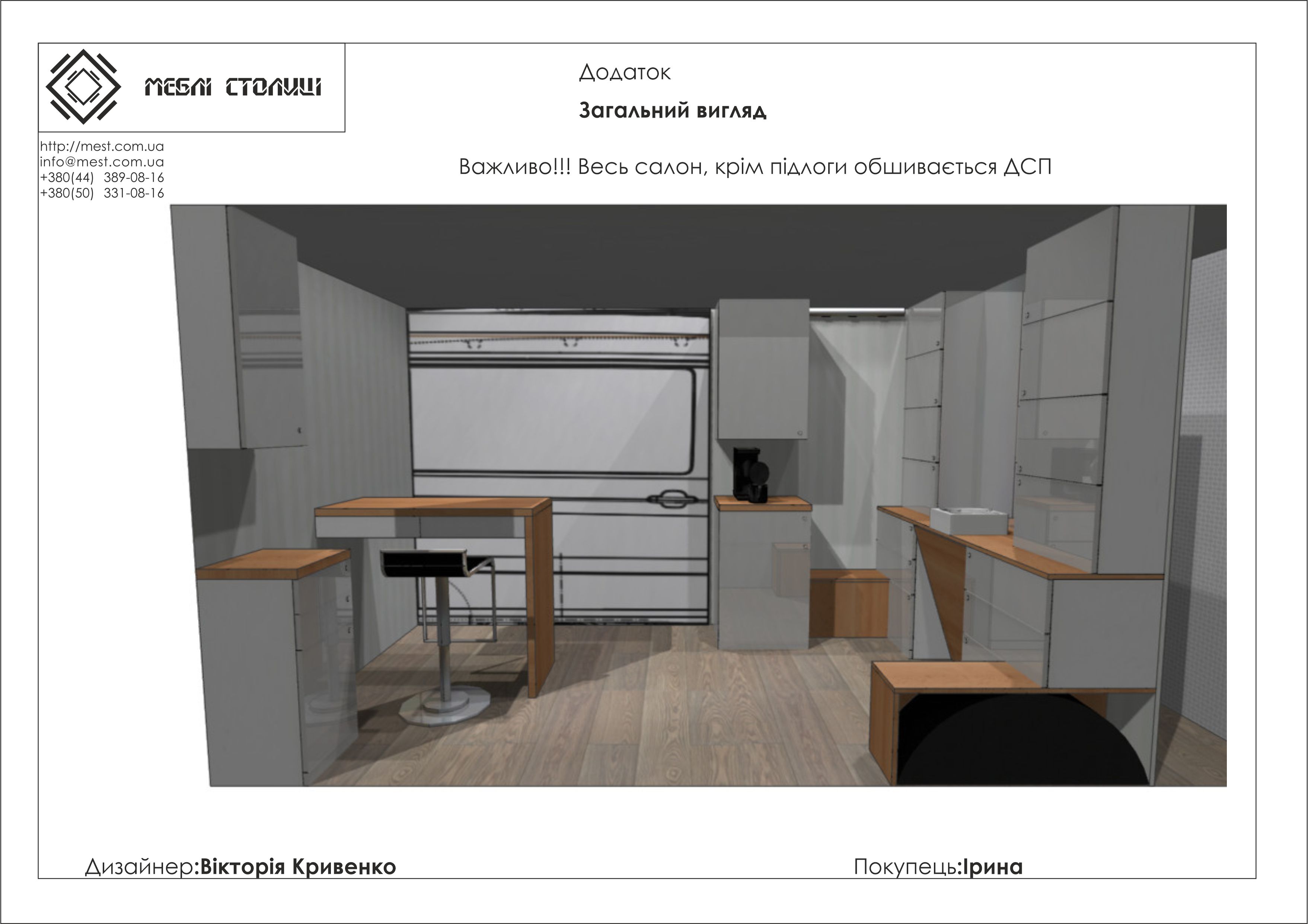Viewport: 1308px width, 924px height.
Task: Click the diamond-shaped company logo
Action: (83, 87)
